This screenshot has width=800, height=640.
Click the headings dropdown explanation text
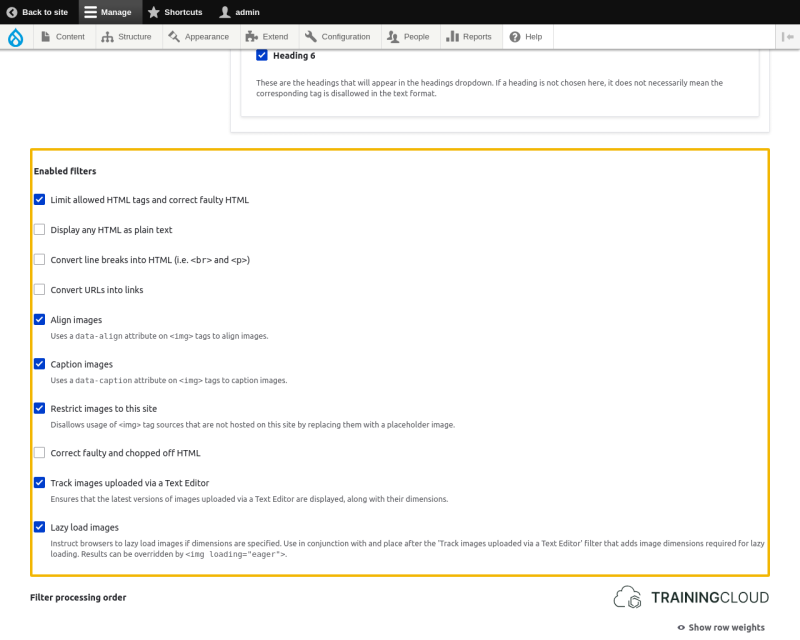coord(489,88)
